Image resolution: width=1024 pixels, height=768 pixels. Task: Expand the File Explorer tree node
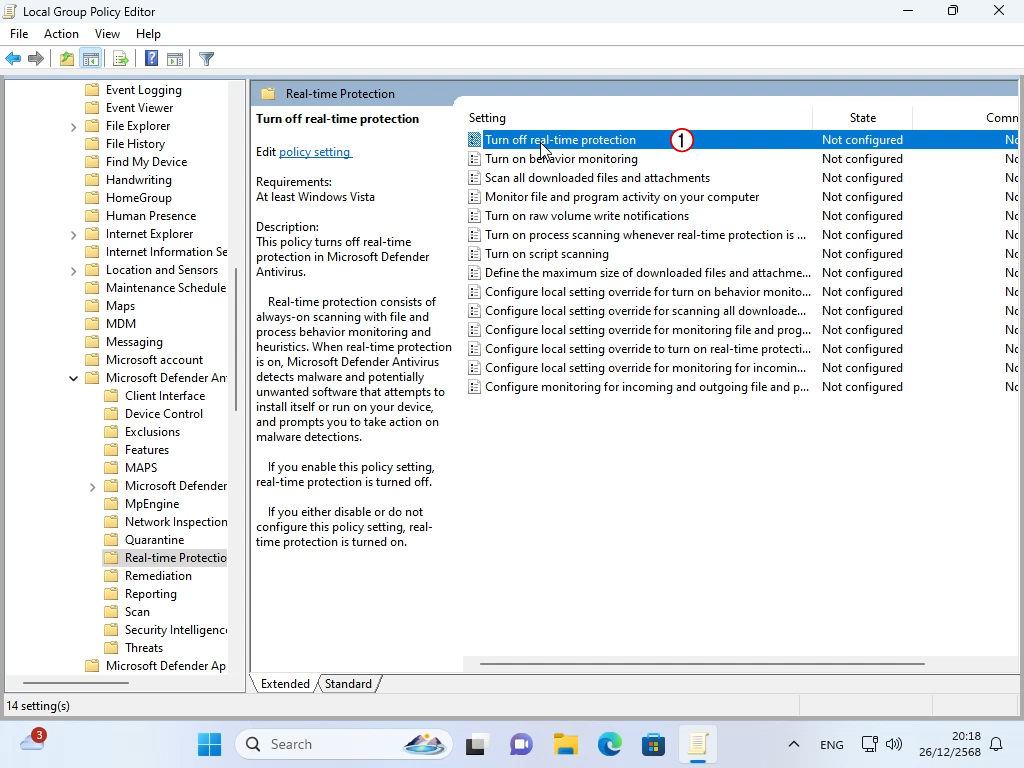tap(74, 126)
